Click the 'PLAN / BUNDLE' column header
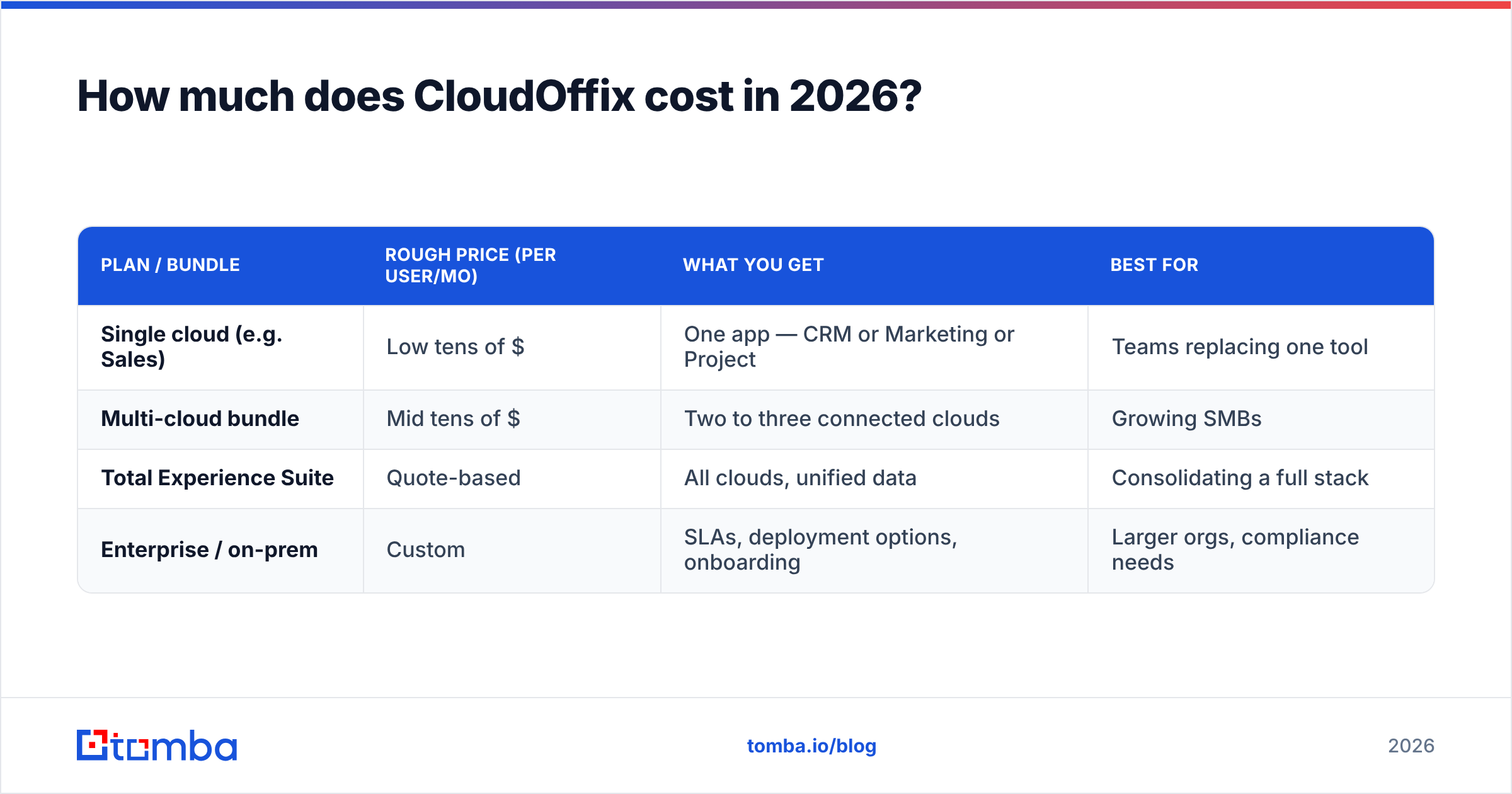Screen dimensions: 1512x794 (170, 265)
